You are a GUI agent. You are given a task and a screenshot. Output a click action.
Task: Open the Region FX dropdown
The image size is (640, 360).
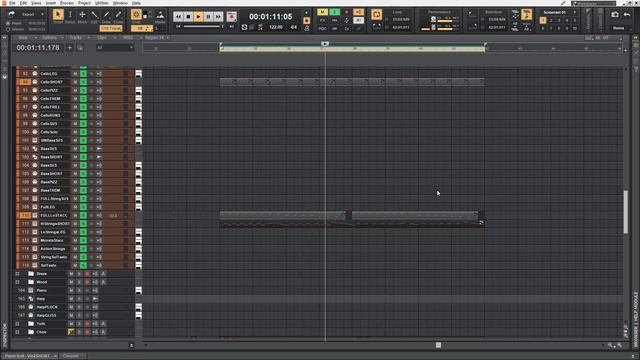[157, 38]
